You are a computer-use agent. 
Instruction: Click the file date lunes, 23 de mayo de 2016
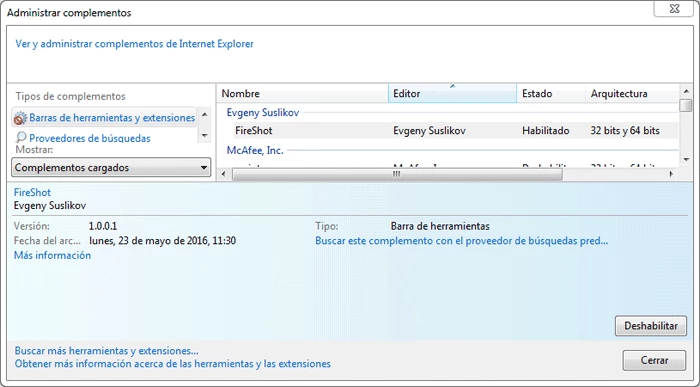(162, 241)
